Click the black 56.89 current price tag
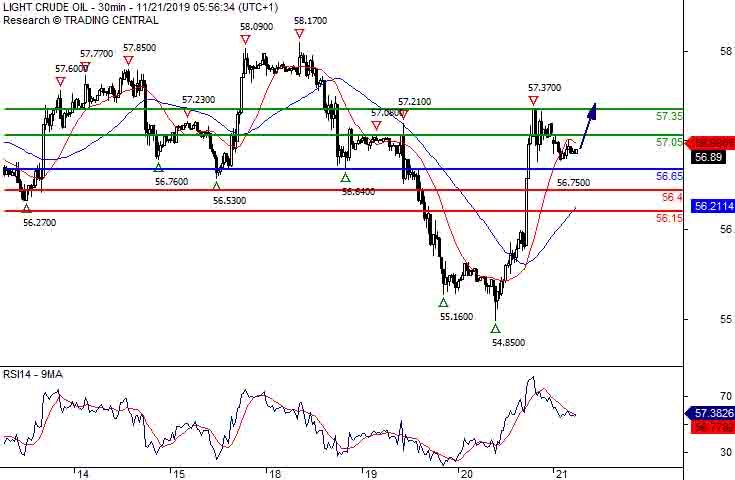The image size is (735, 480). [x=708, y=157]
